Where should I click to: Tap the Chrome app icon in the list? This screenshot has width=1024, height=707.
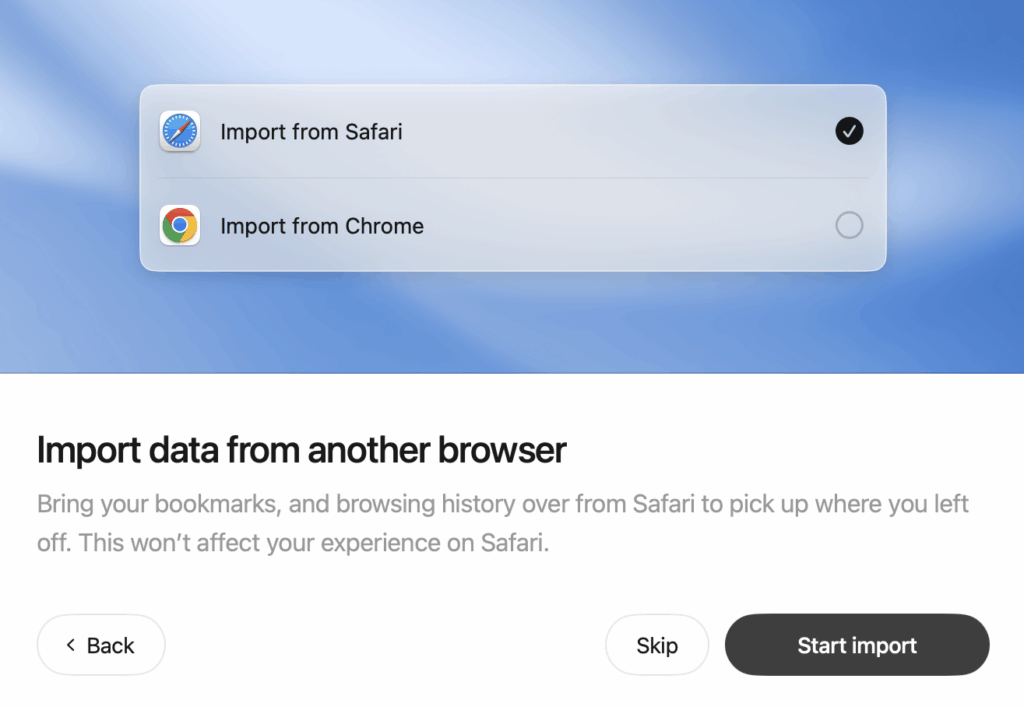click(180, 225)
